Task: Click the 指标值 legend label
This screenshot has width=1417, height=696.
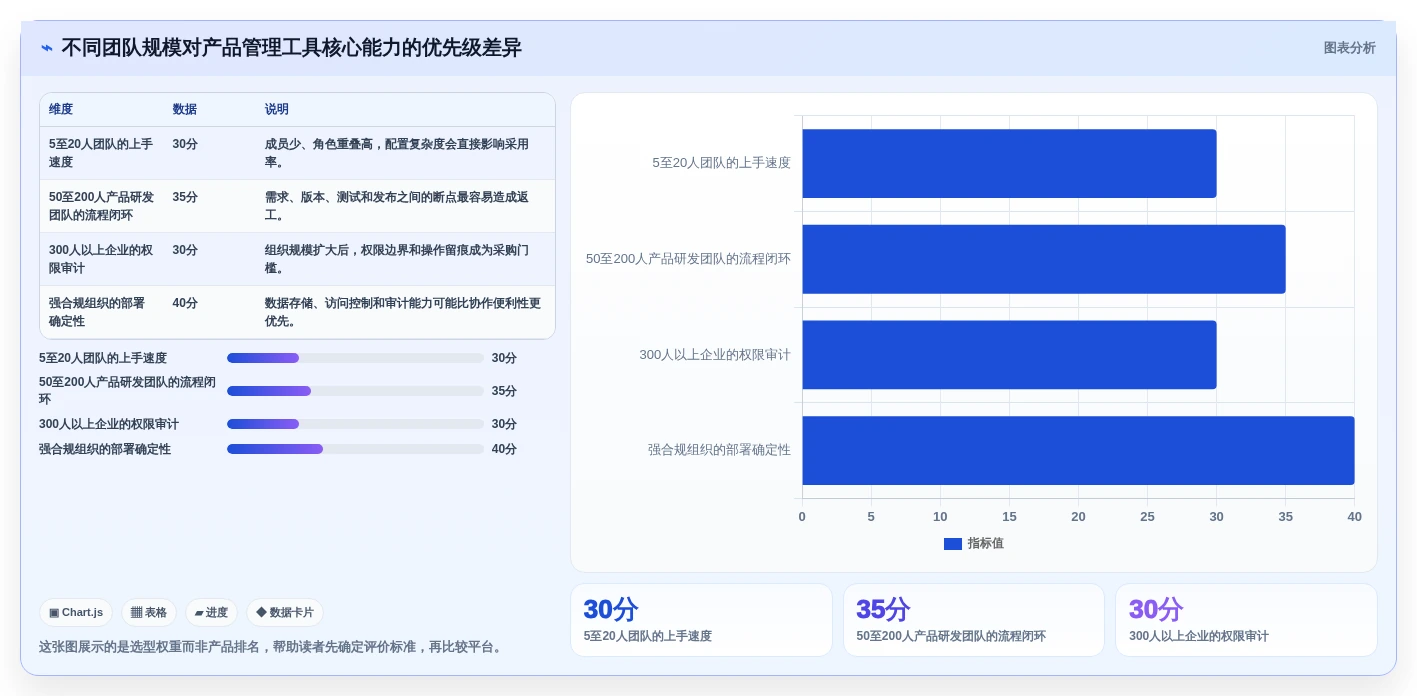Action: tap(985, 544)
